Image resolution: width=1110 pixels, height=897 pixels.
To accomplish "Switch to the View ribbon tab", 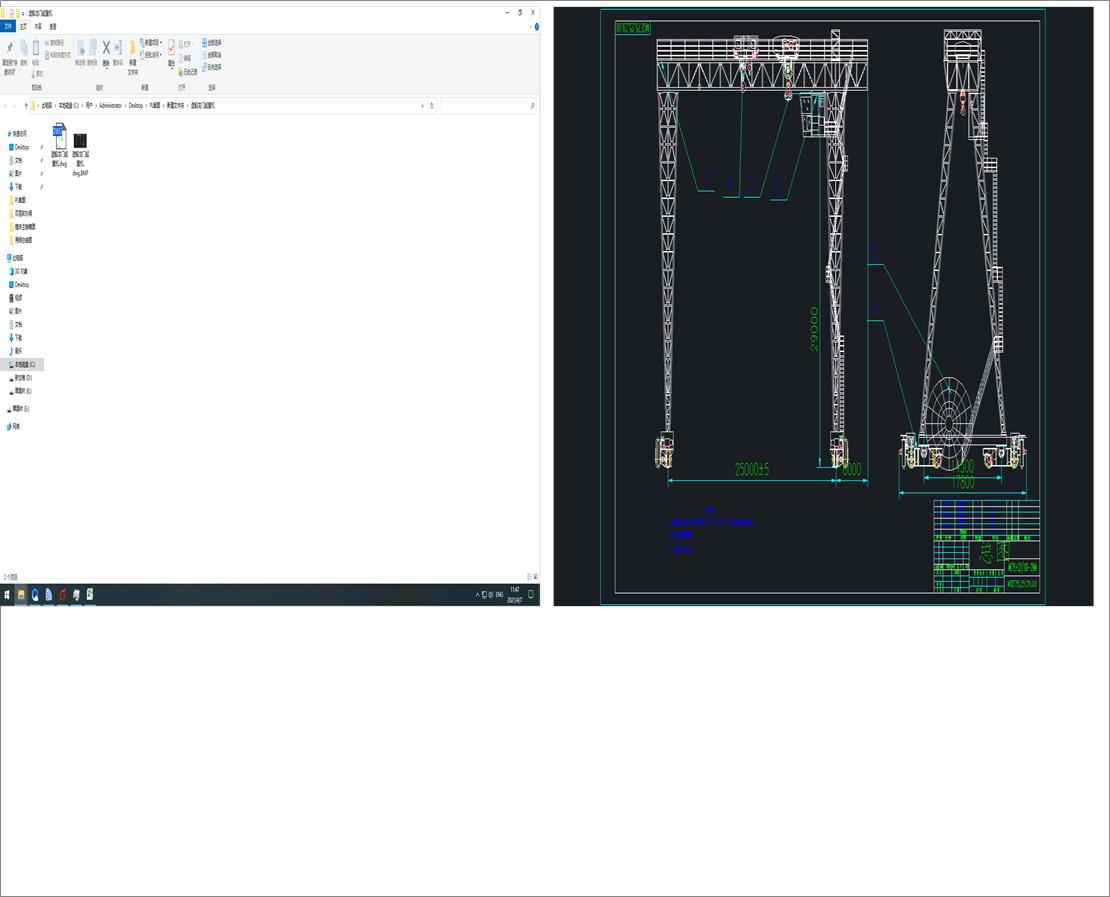I will click(x=53, y=26).
